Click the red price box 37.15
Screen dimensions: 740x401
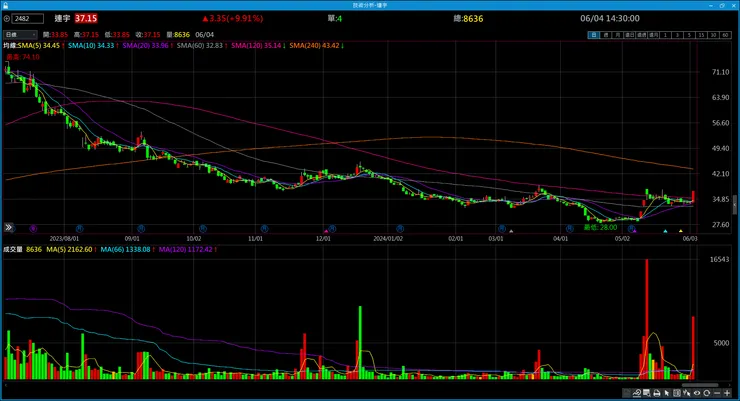pyautogui.click(x=86, y=18)
